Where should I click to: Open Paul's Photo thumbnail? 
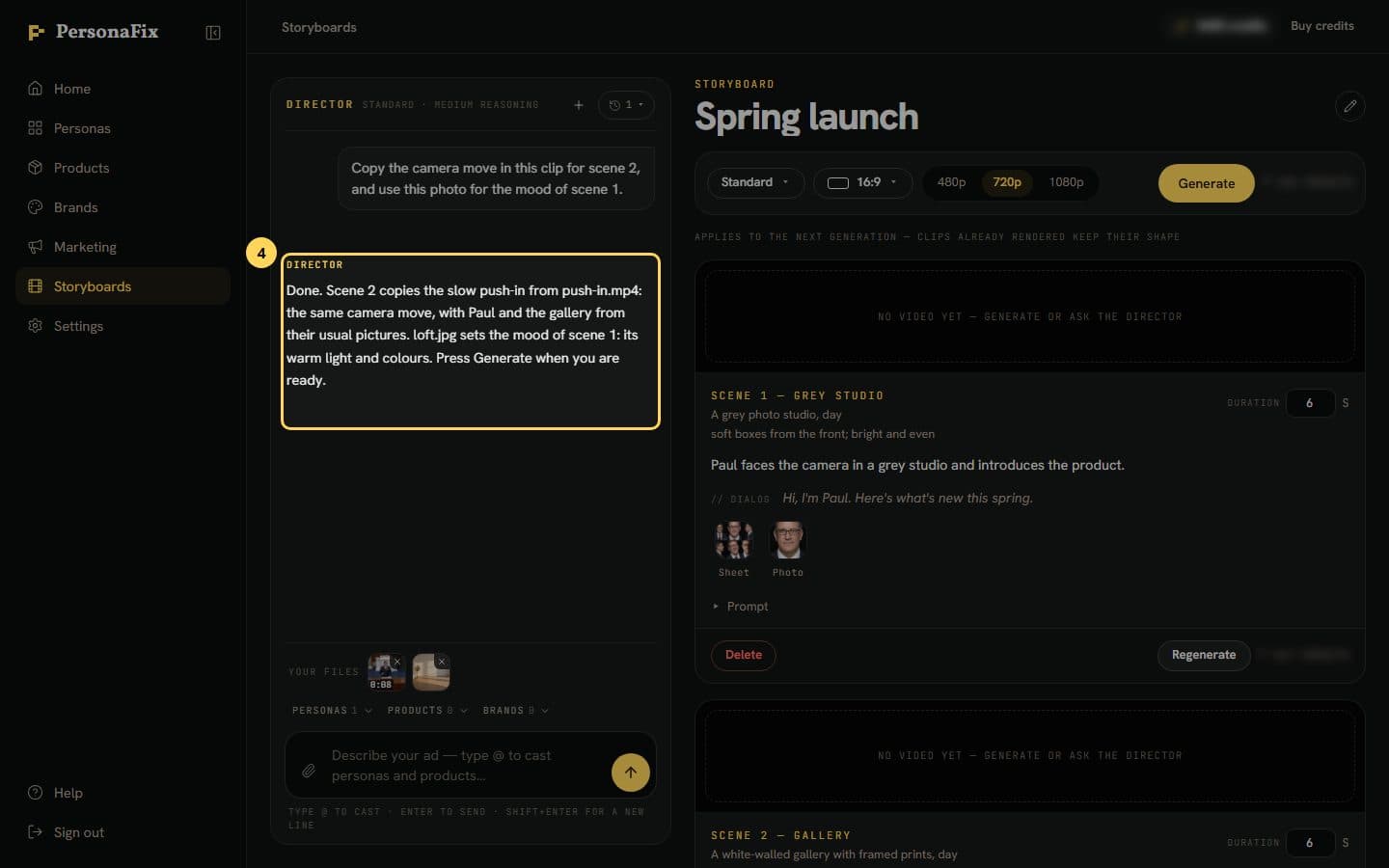(x=788, y=541)
